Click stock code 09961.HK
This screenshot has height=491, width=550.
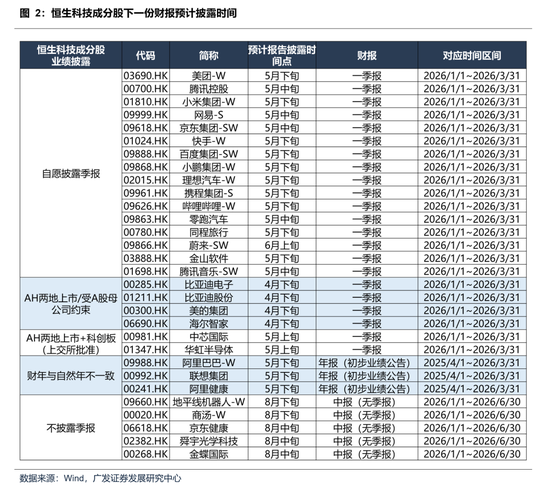pyautogui.click(x=146, y=193)
